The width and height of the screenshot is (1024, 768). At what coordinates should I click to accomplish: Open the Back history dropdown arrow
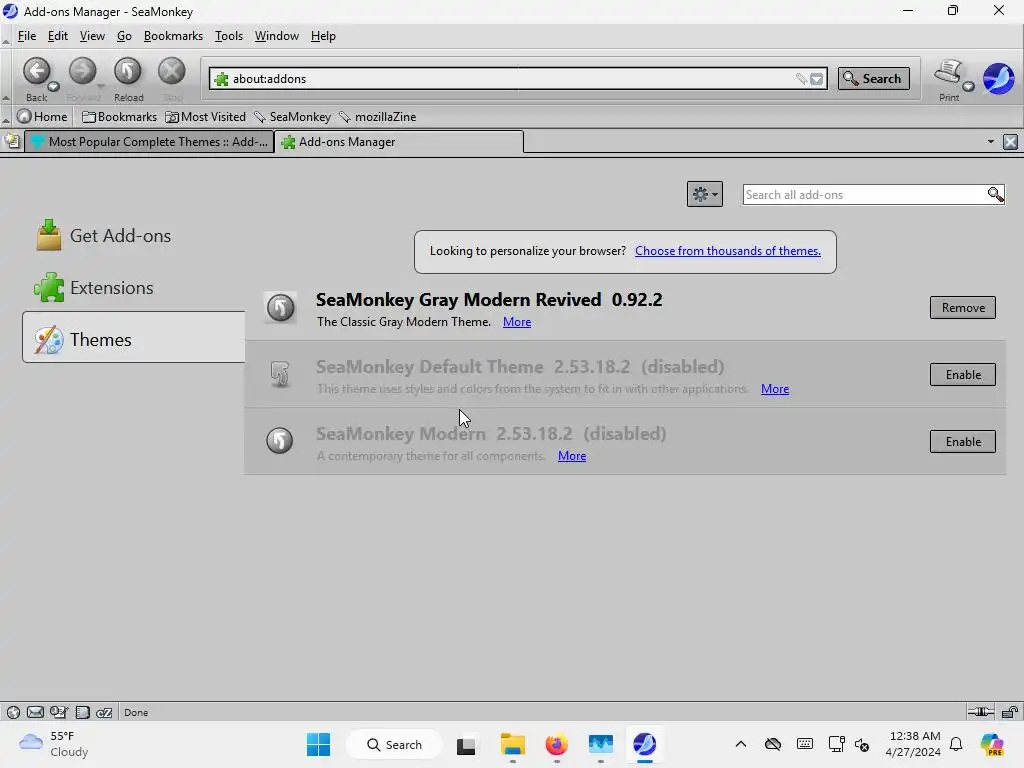54,86
